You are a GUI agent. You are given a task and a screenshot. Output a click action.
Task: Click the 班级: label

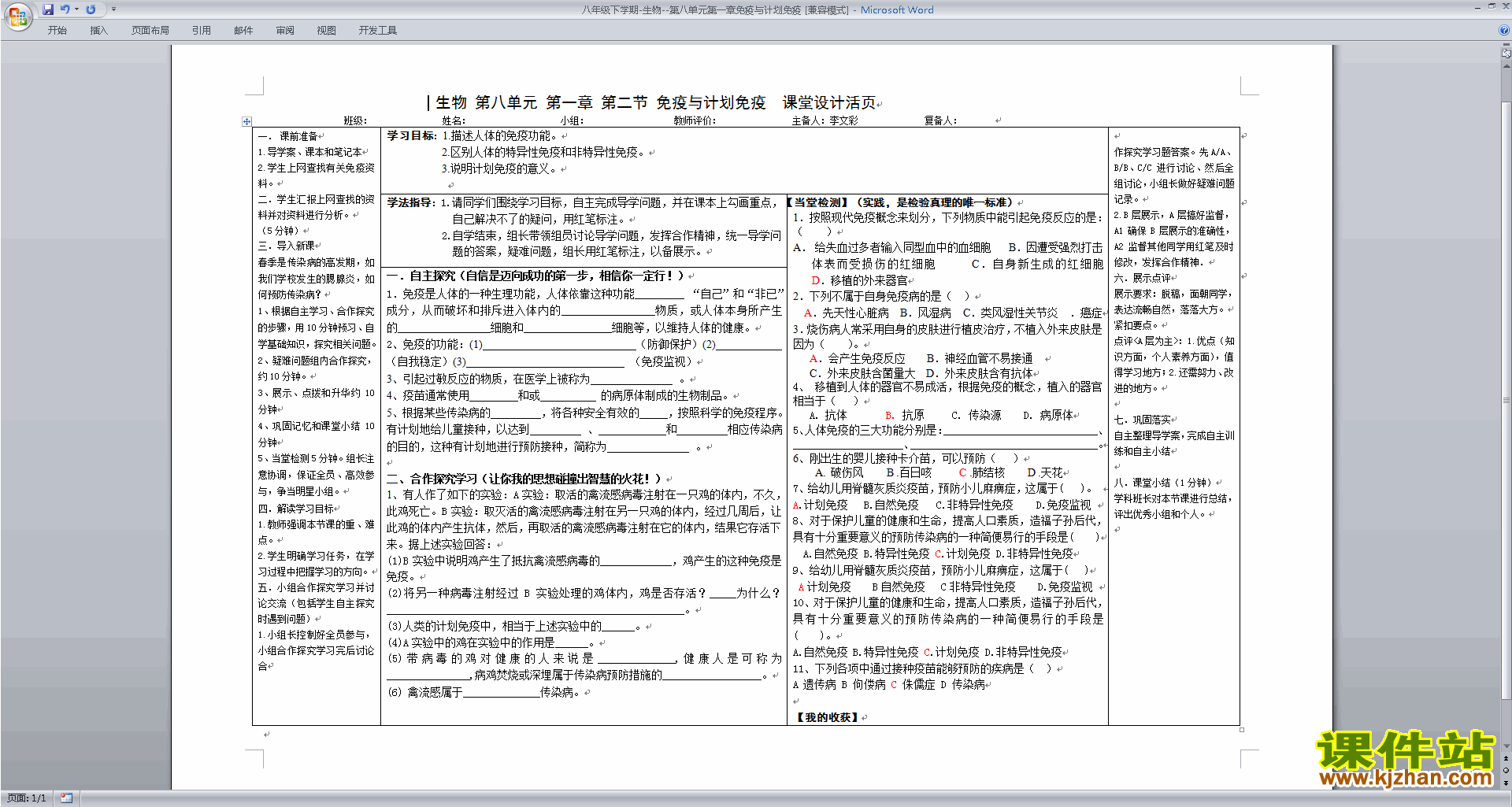click(x=355, y=120)
